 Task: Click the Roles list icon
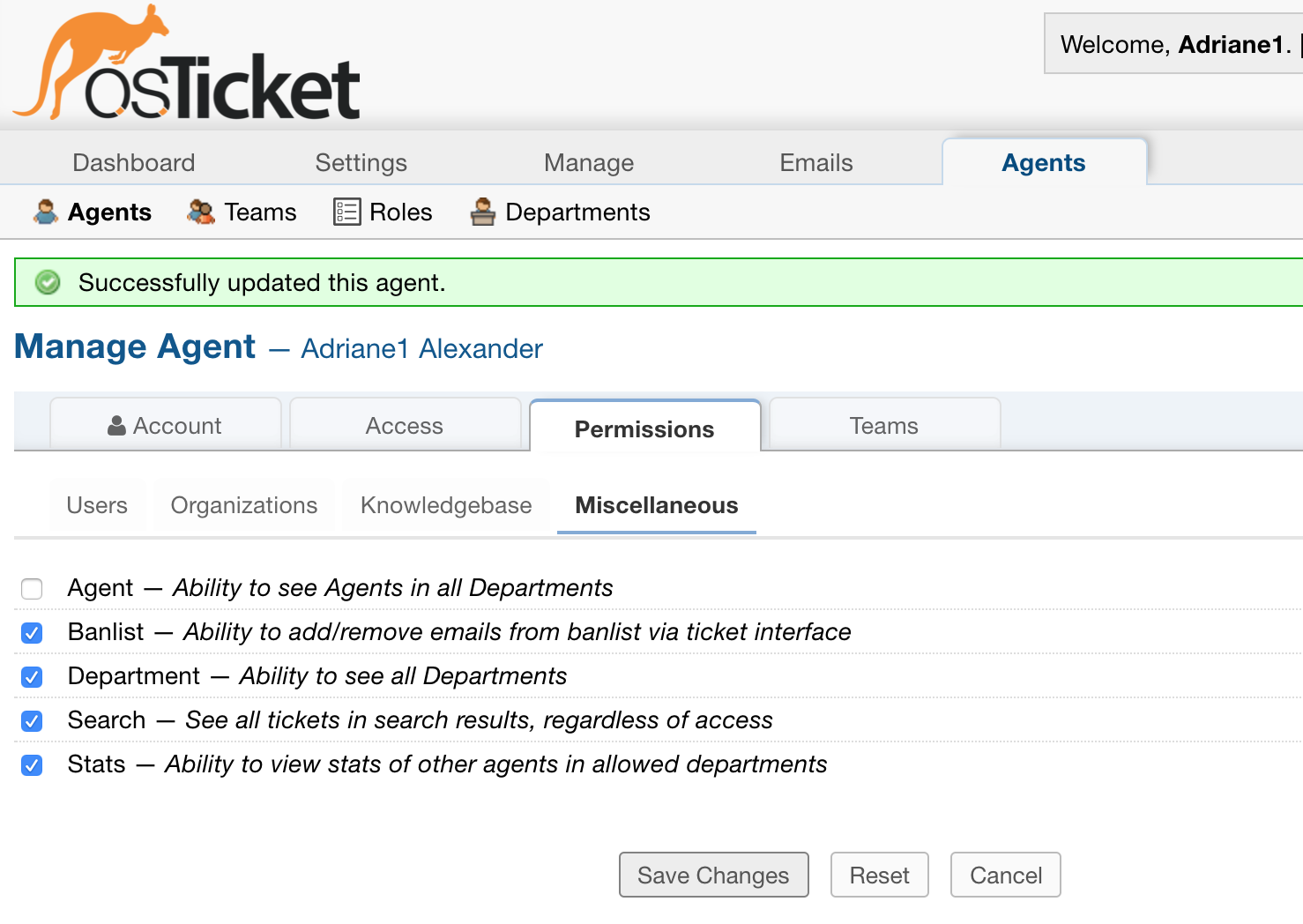(347, 212)
